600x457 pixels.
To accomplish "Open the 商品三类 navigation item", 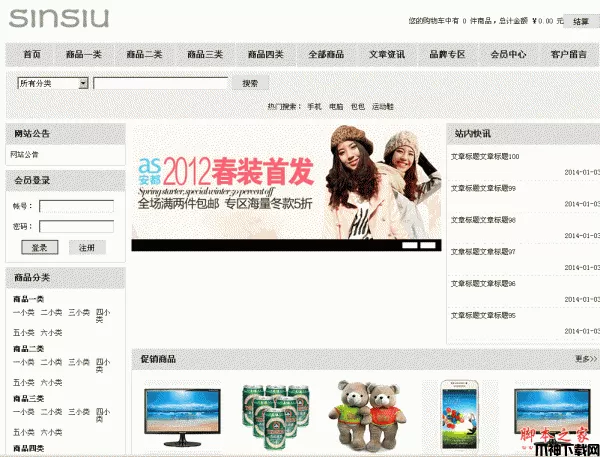I will point(205,54).
